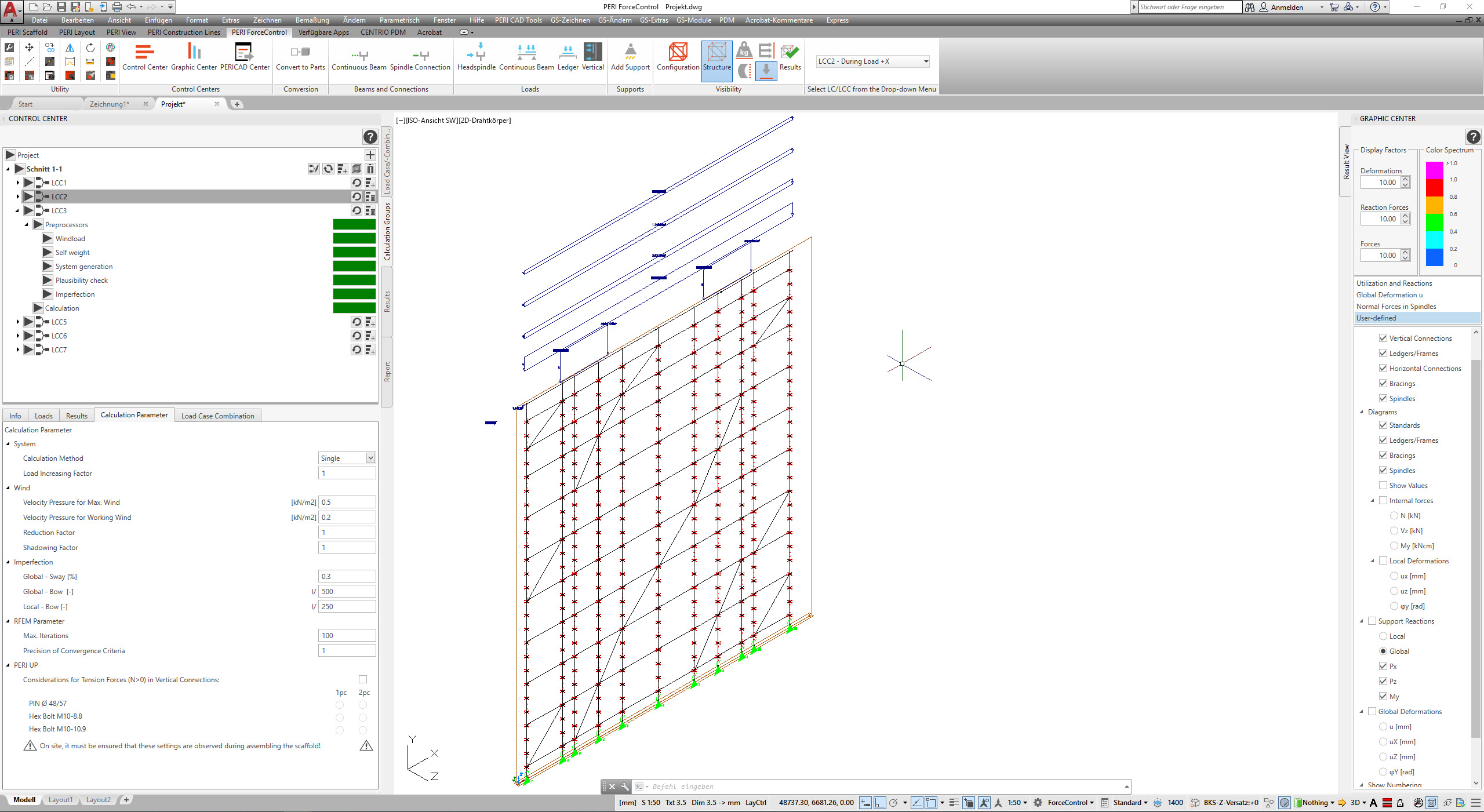Enable the Show Values checkbox
Screen dimensions: 1484x812
pos(1383,485)
